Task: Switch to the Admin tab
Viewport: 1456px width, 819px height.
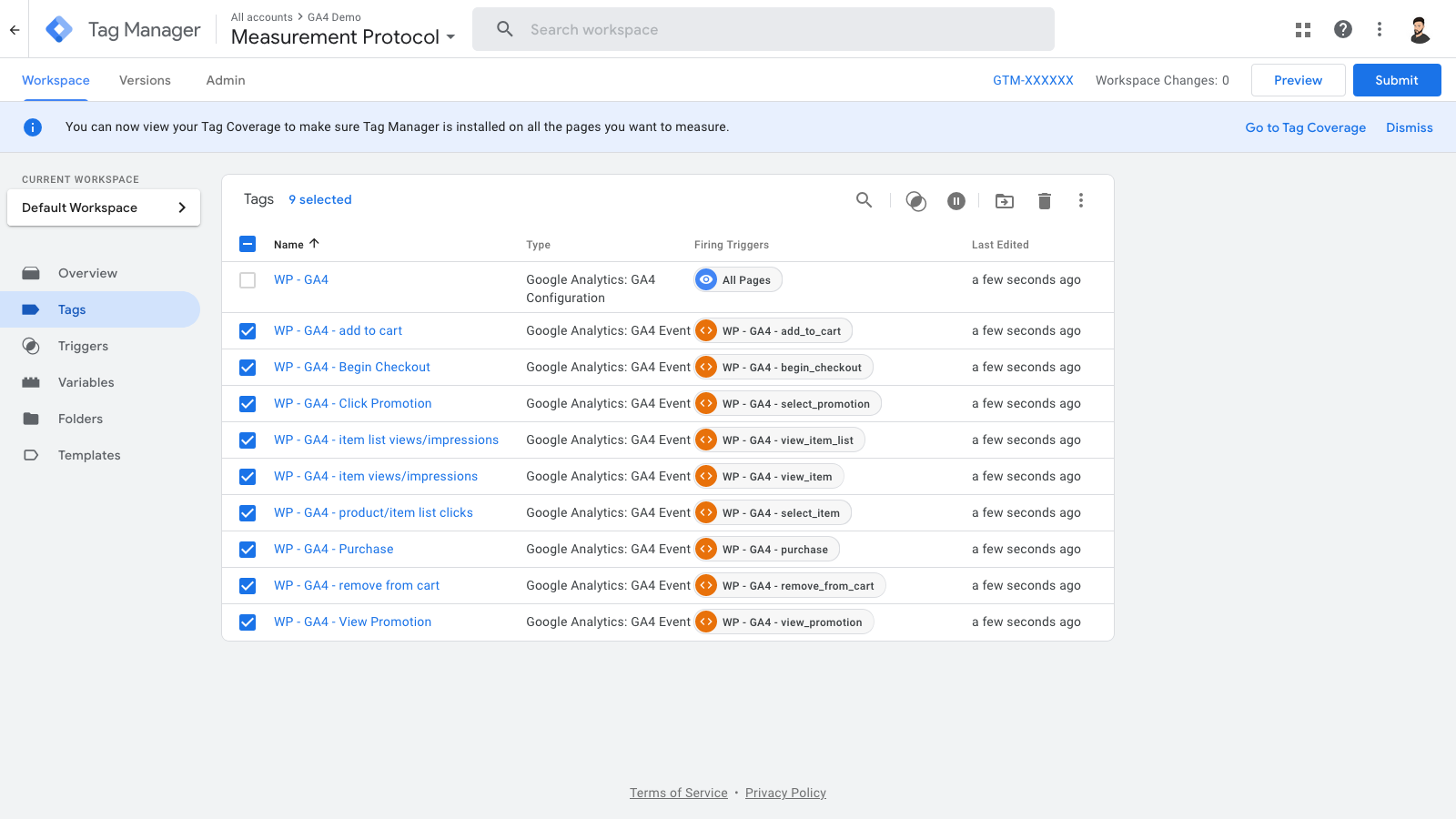Action: [x=226, y=80]
